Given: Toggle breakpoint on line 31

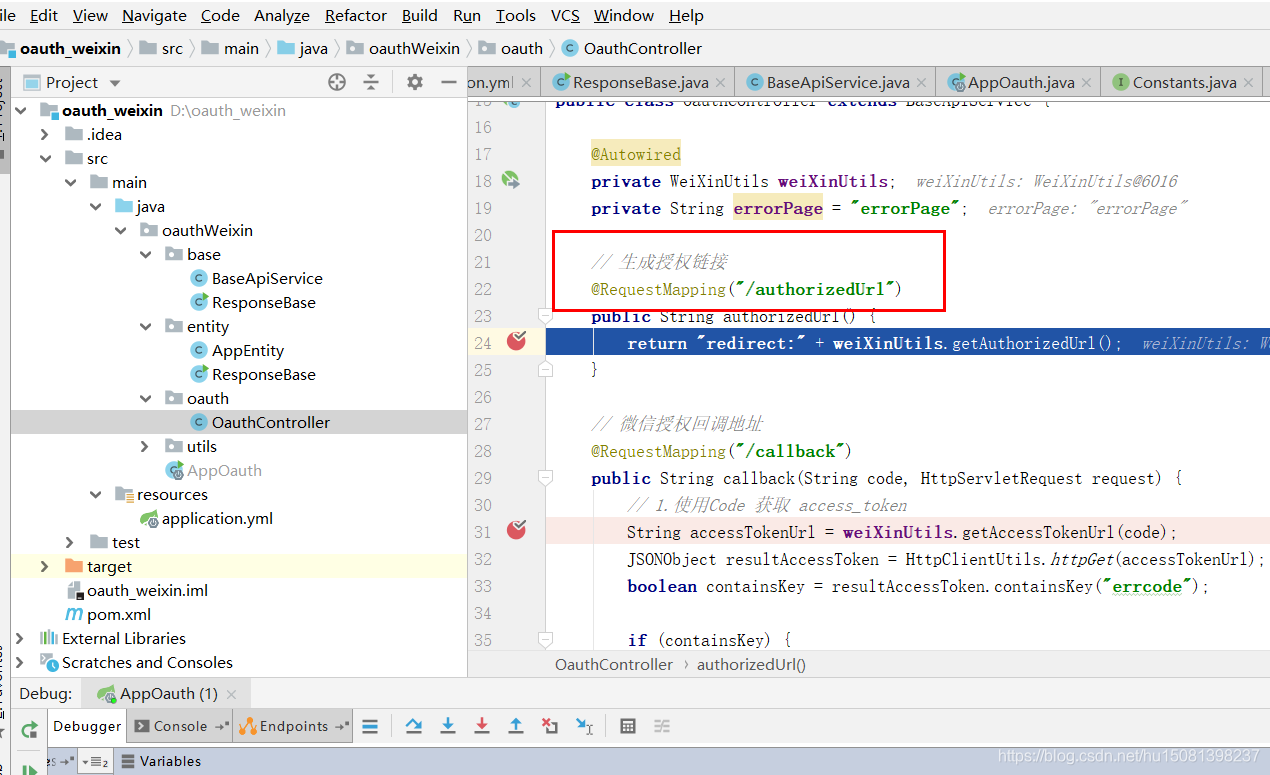Looking at the screenshot, I should [516, 531].
